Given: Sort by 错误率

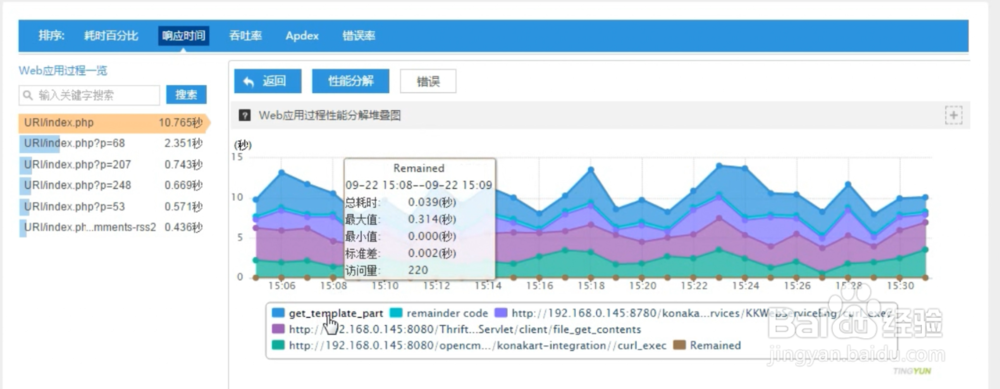Looking at the screenshot, I should 359,36.
